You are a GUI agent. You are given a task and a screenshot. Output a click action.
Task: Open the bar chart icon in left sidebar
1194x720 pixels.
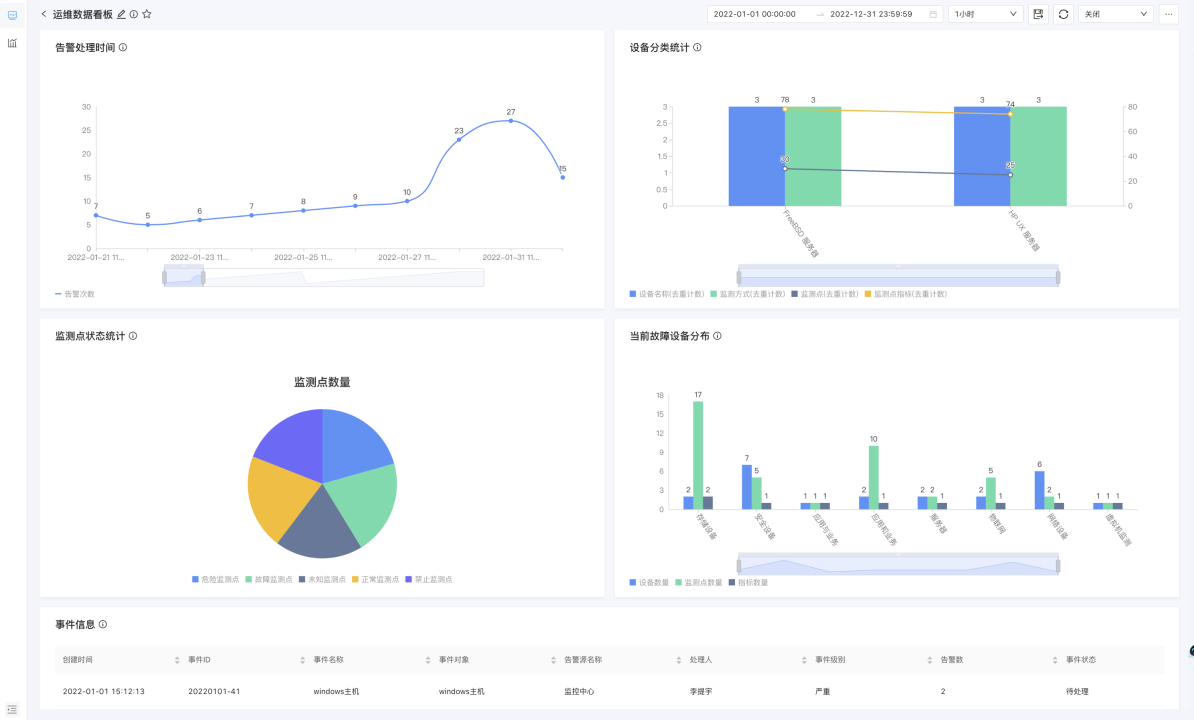(x=12, y=43)
